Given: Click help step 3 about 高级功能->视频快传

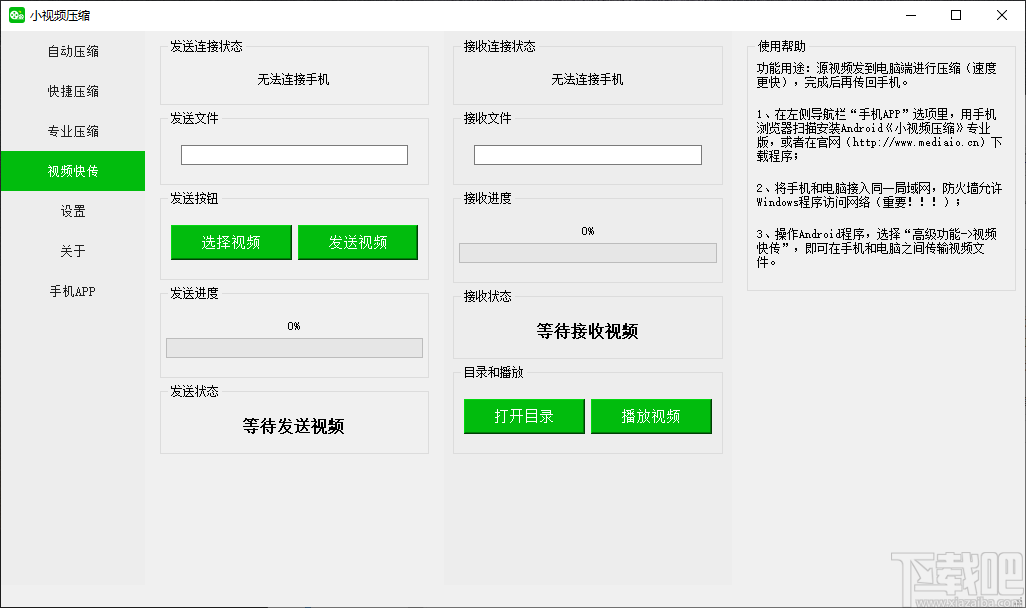Looking at the screenshot, I should (877, 248).
